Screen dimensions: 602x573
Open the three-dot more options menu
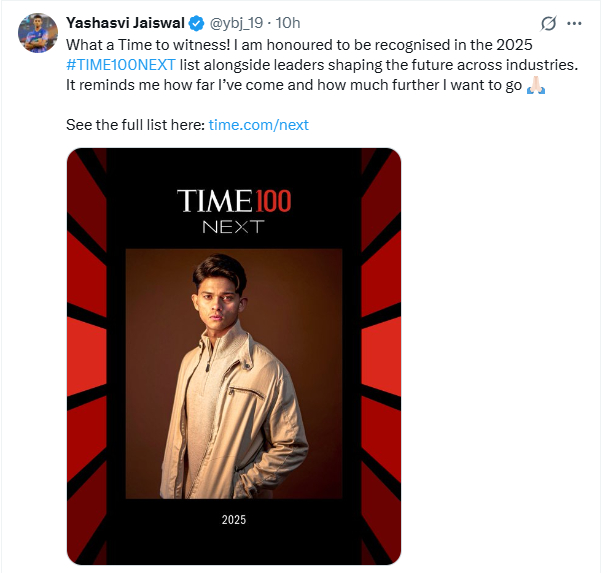[x=574, y=23]
